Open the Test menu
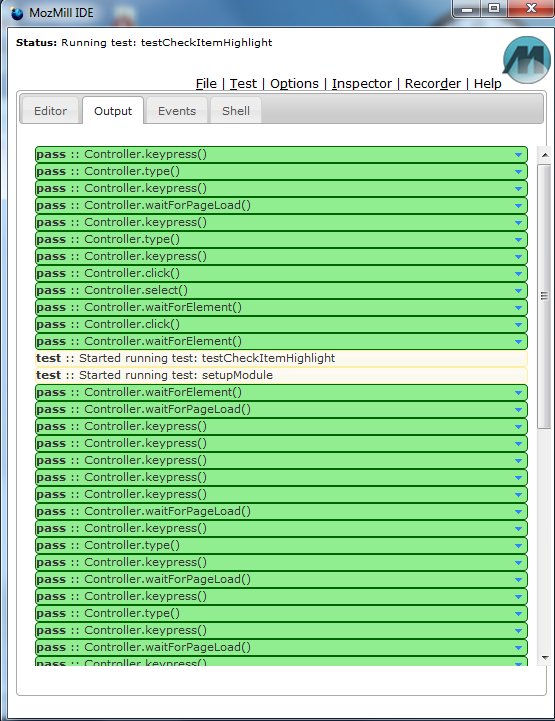555x721 pixels. coord(243,84)
